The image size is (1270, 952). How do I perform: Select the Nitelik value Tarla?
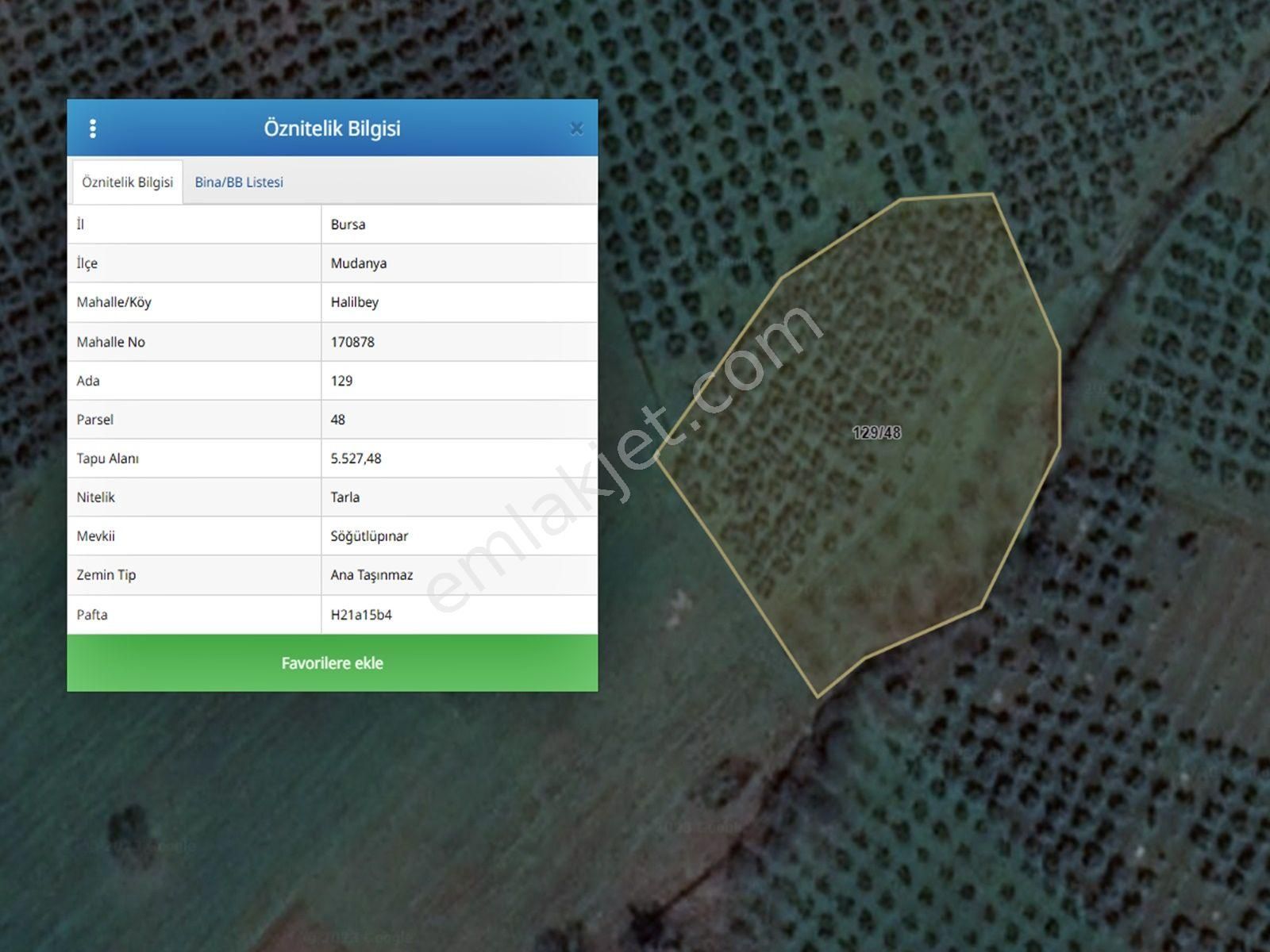(345, 497)
